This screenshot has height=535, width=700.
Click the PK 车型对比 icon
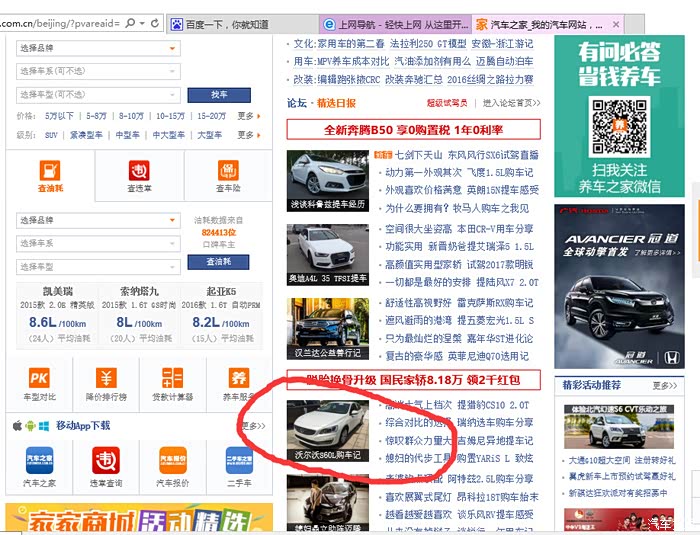[39, 381]
